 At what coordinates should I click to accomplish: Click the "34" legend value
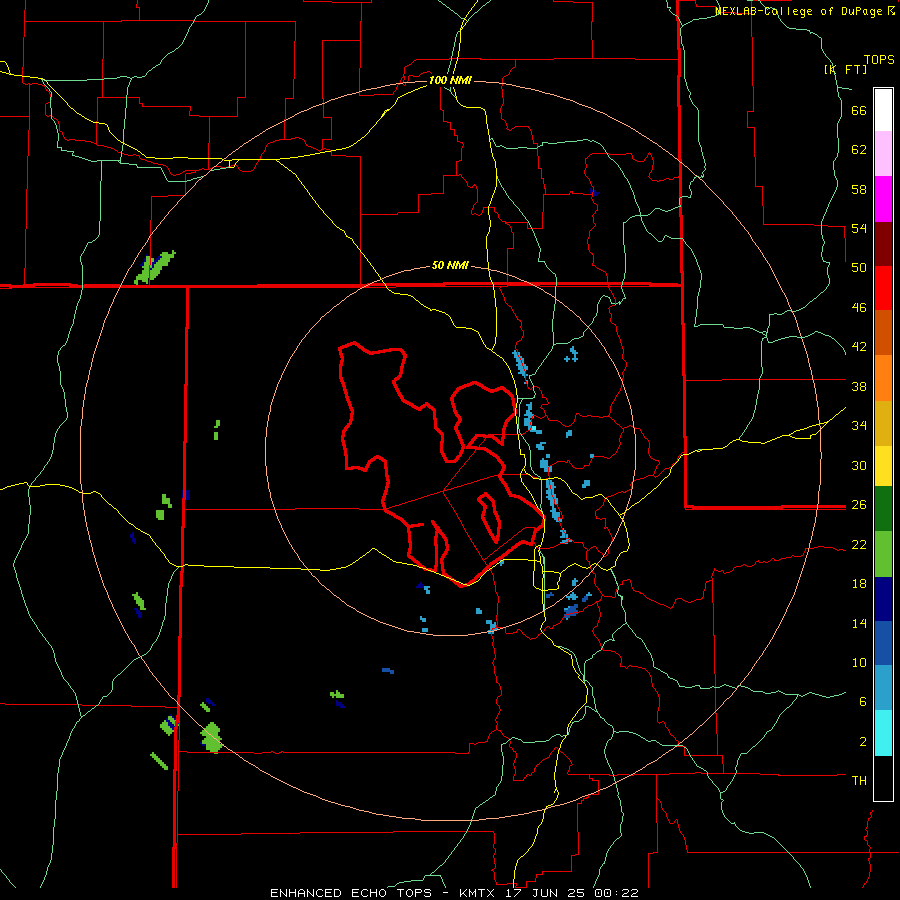(x=859, y=426)
